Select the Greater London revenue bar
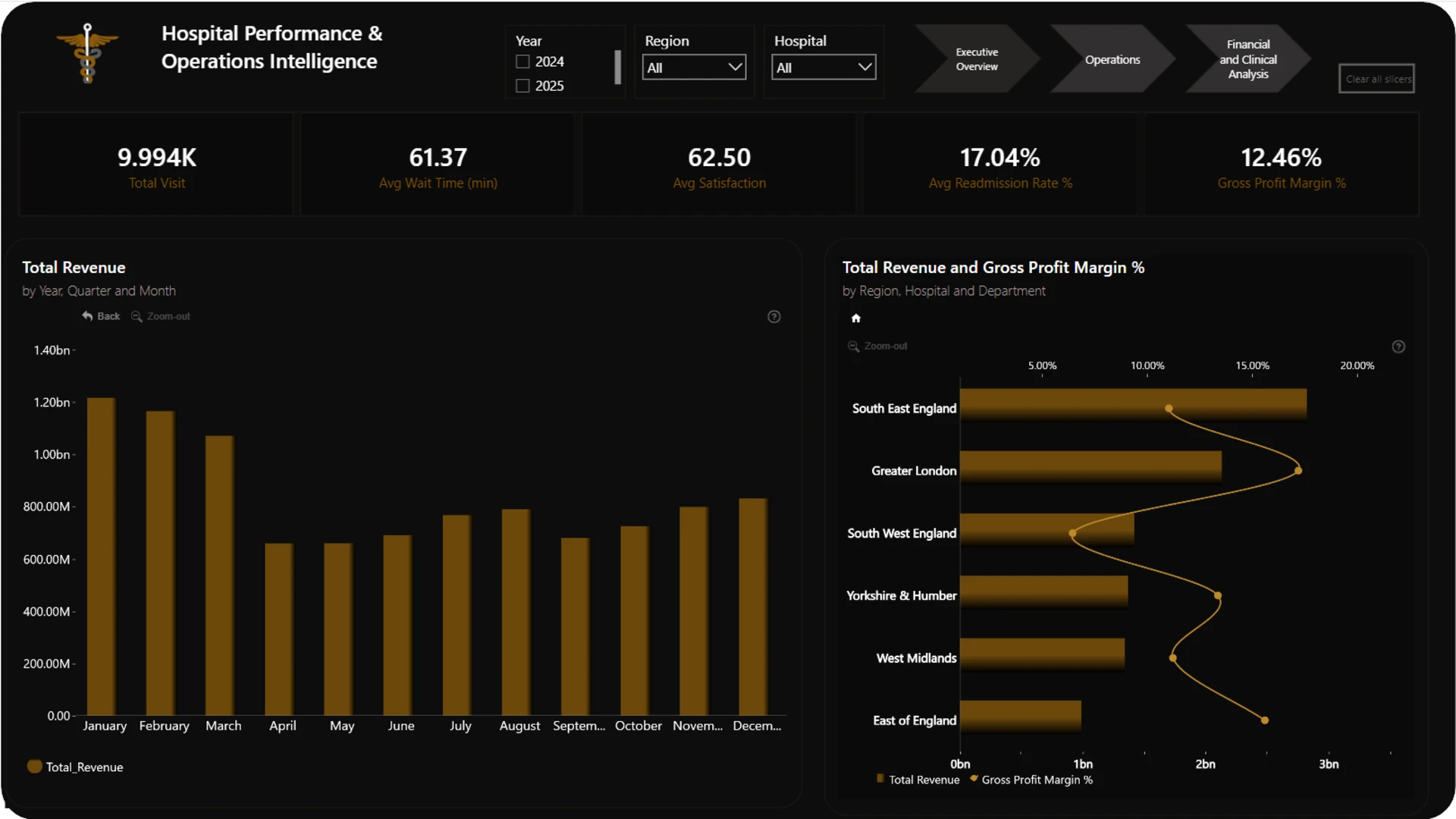The image size is (1456, 819). (x=1090, y=466)
